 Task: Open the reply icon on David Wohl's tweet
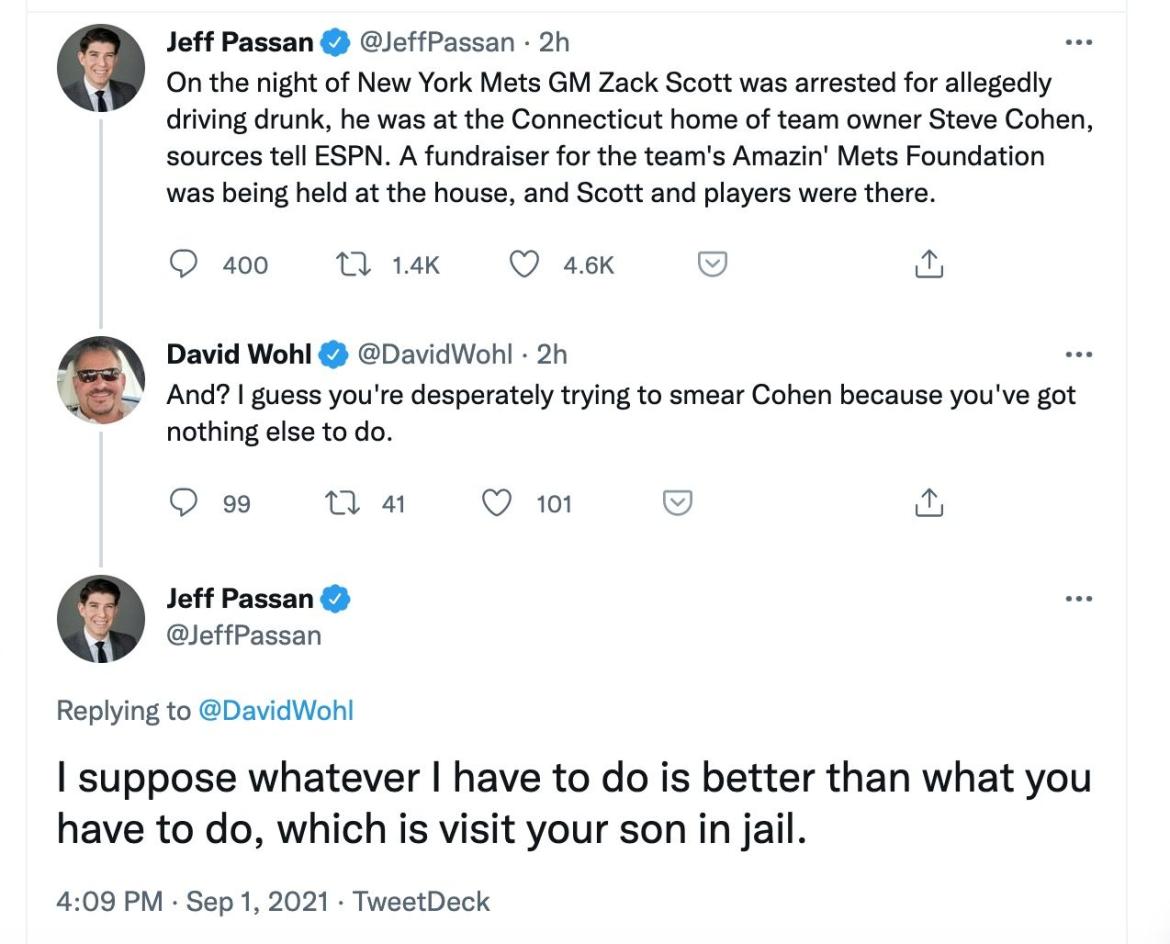(184, 502)
